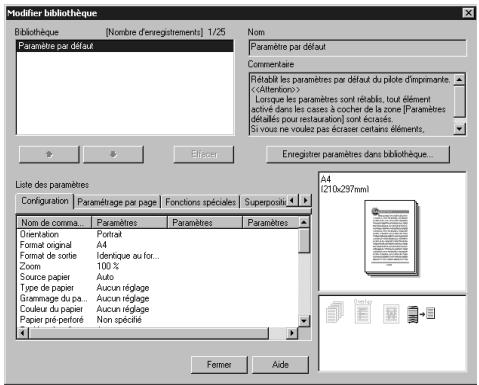Select the Couleur du papier row
This screenshot has height=385, width=479.
157,309
